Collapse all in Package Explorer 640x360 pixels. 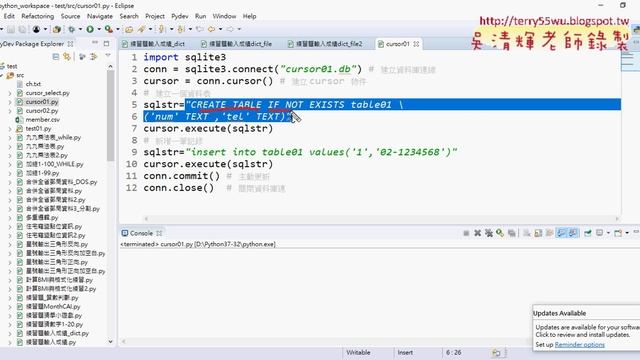click(x=56, y=57)
